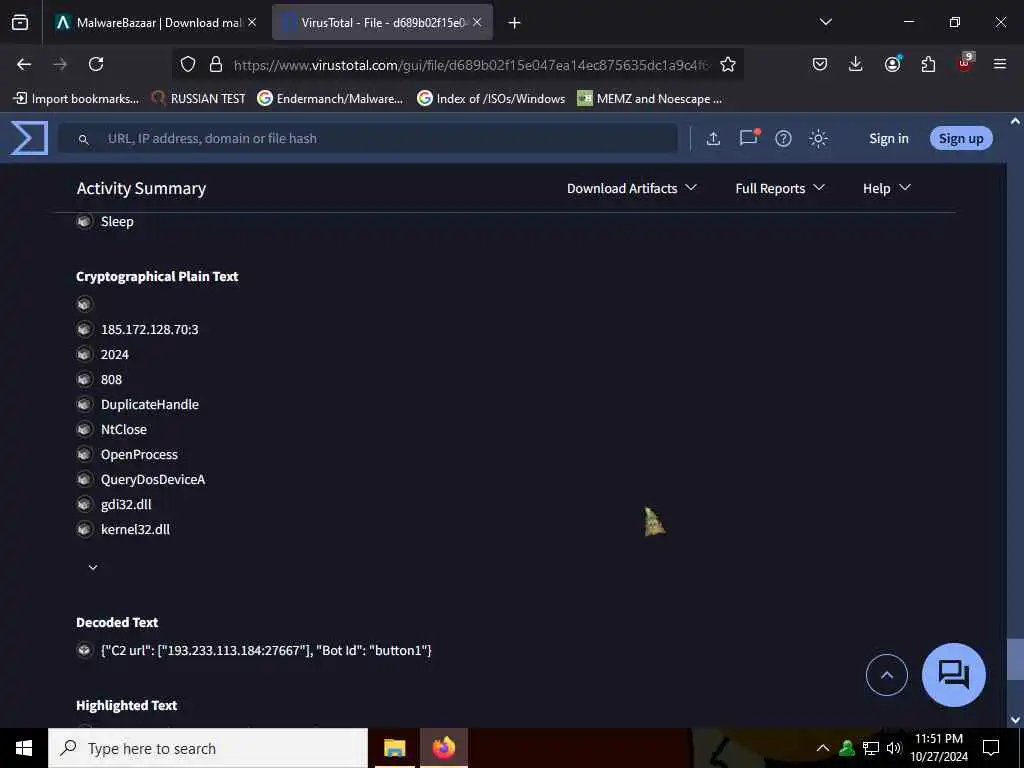Image resolution: width=1024 pixels, height=768 pixels.
Task: Show hidden system tray icons
Action: point(823,748)
